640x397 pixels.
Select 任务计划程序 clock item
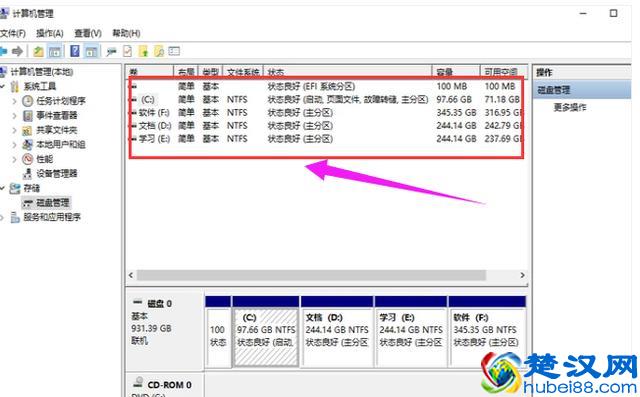61,101
